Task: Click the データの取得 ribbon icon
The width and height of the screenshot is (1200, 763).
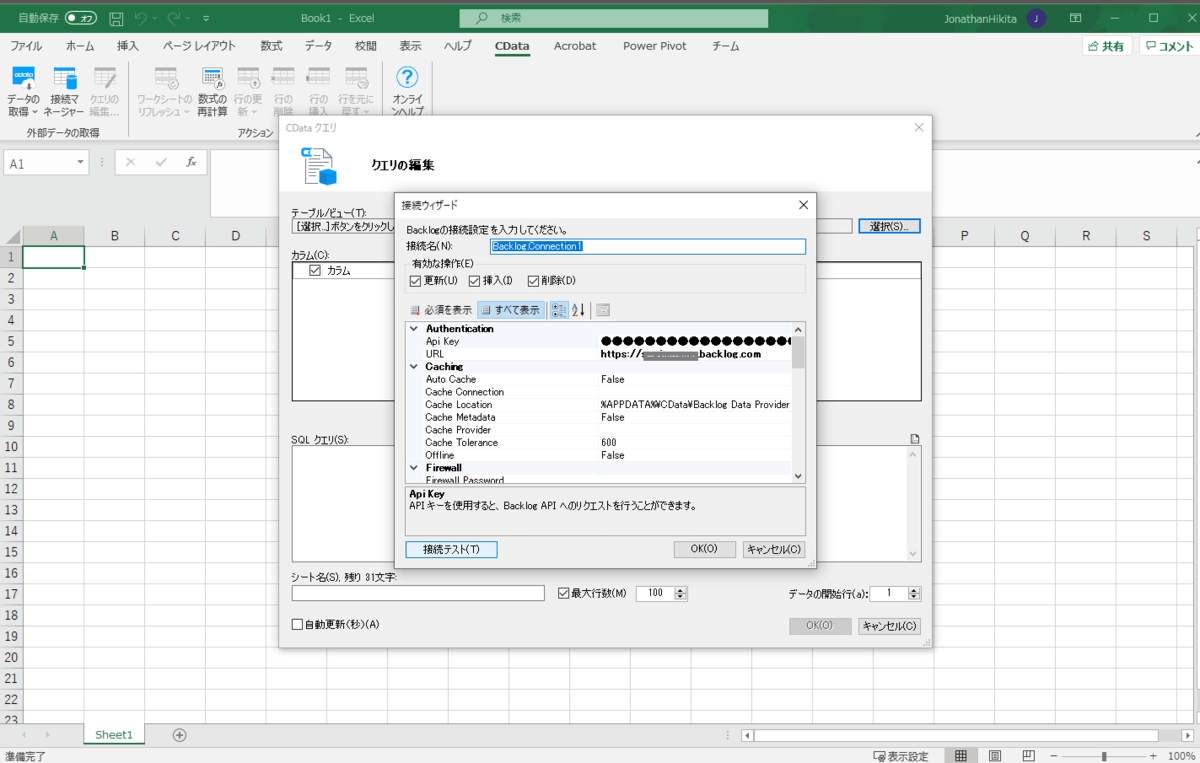Action: point(24,79)
